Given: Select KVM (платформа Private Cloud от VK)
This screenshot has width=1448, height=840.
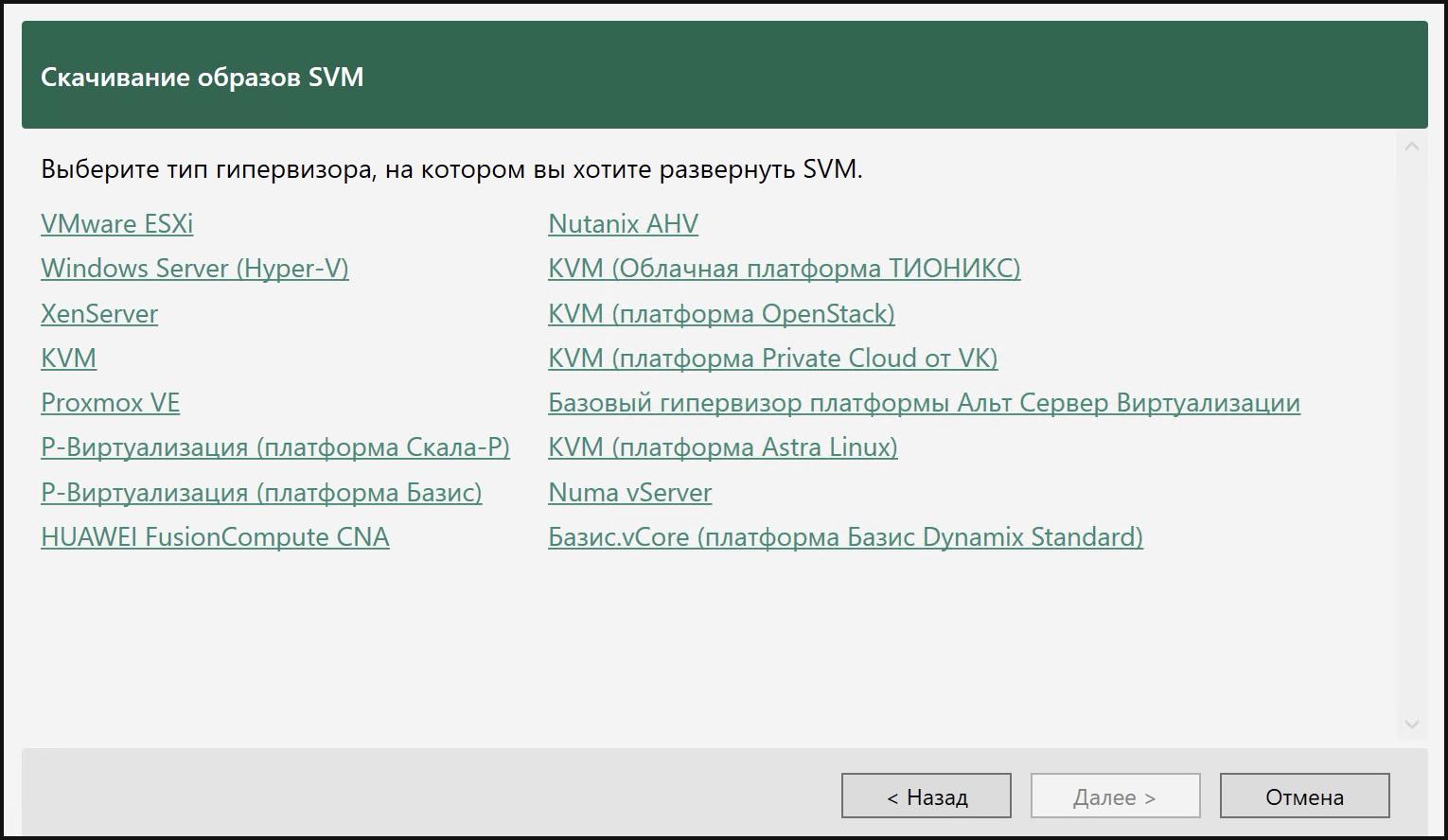Looking at the screenshot, I should [x=773, y=359].
